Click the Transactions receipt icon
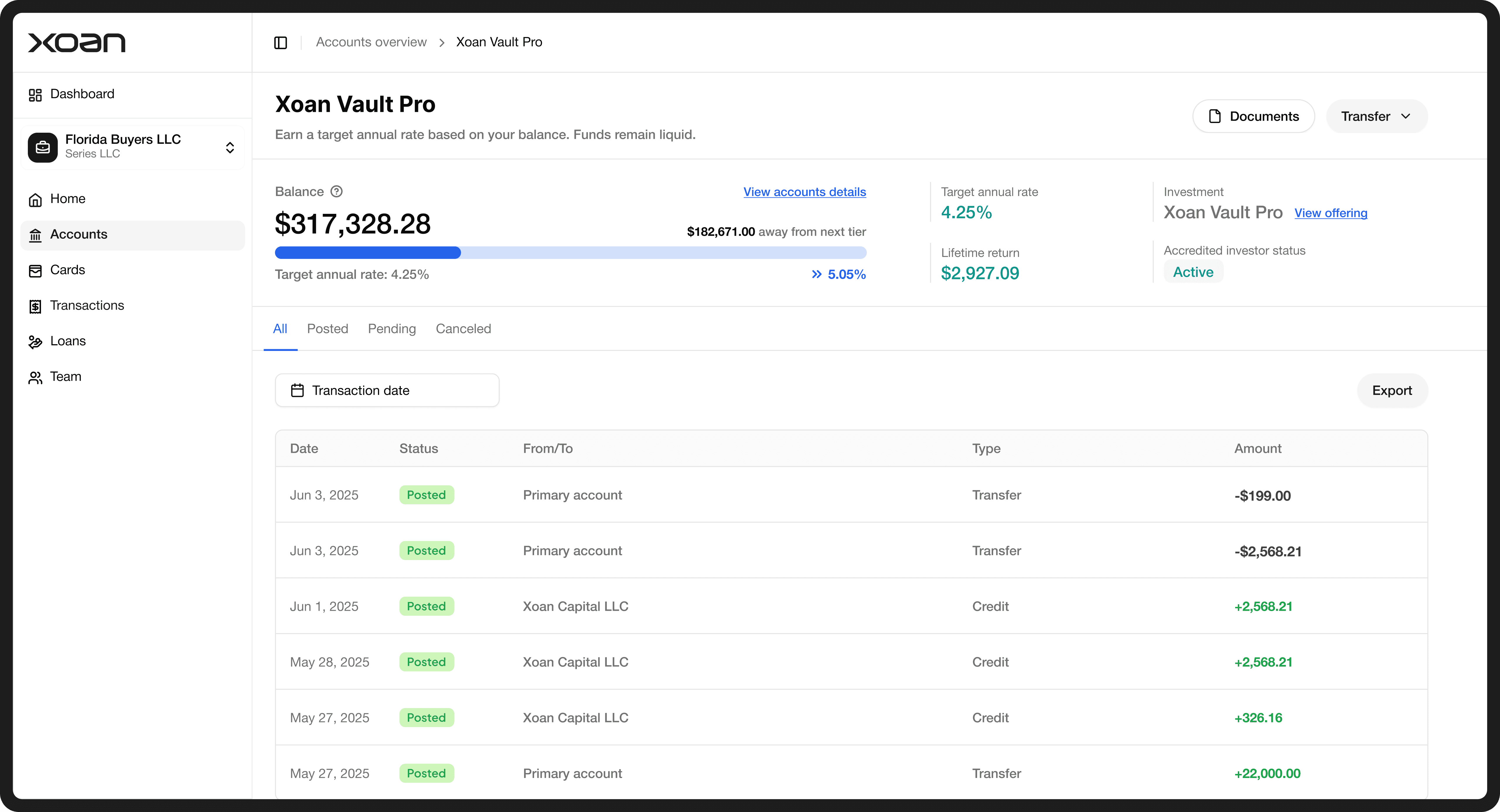Image resolution: width=1500 pixels, height=812 pixels. click(x=35, y=306)
